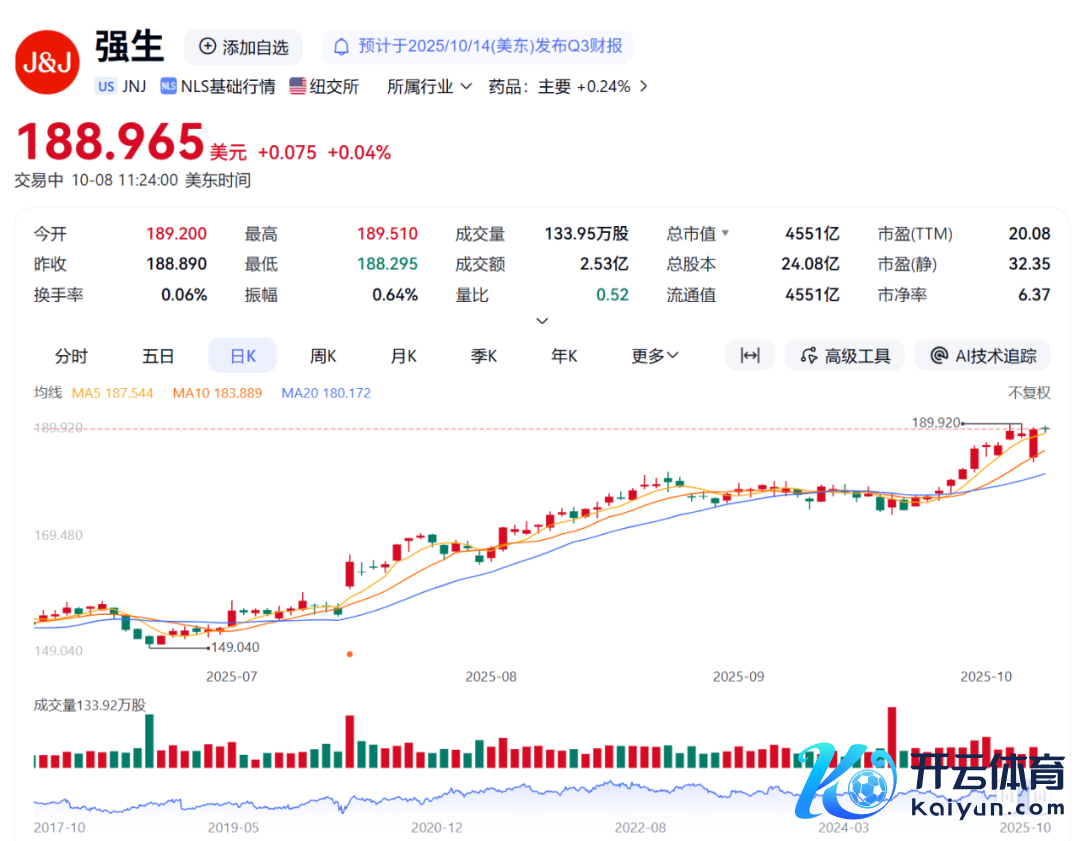Click the chart width fit icon
Image resolution: width=1080 pixels, height=841 pixels.
tap(750, 356)
